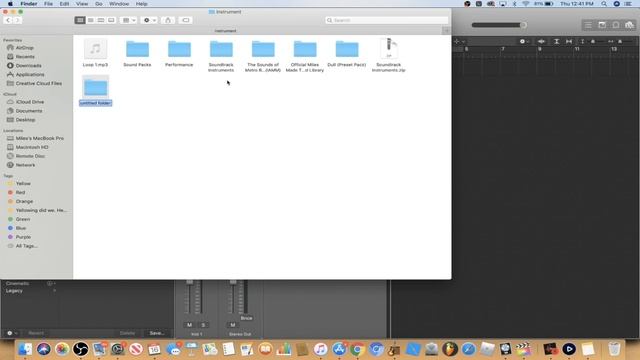Mute the Stereo Out channel strip
Viewport: 640px width, 360px height.
pos(233,325)
